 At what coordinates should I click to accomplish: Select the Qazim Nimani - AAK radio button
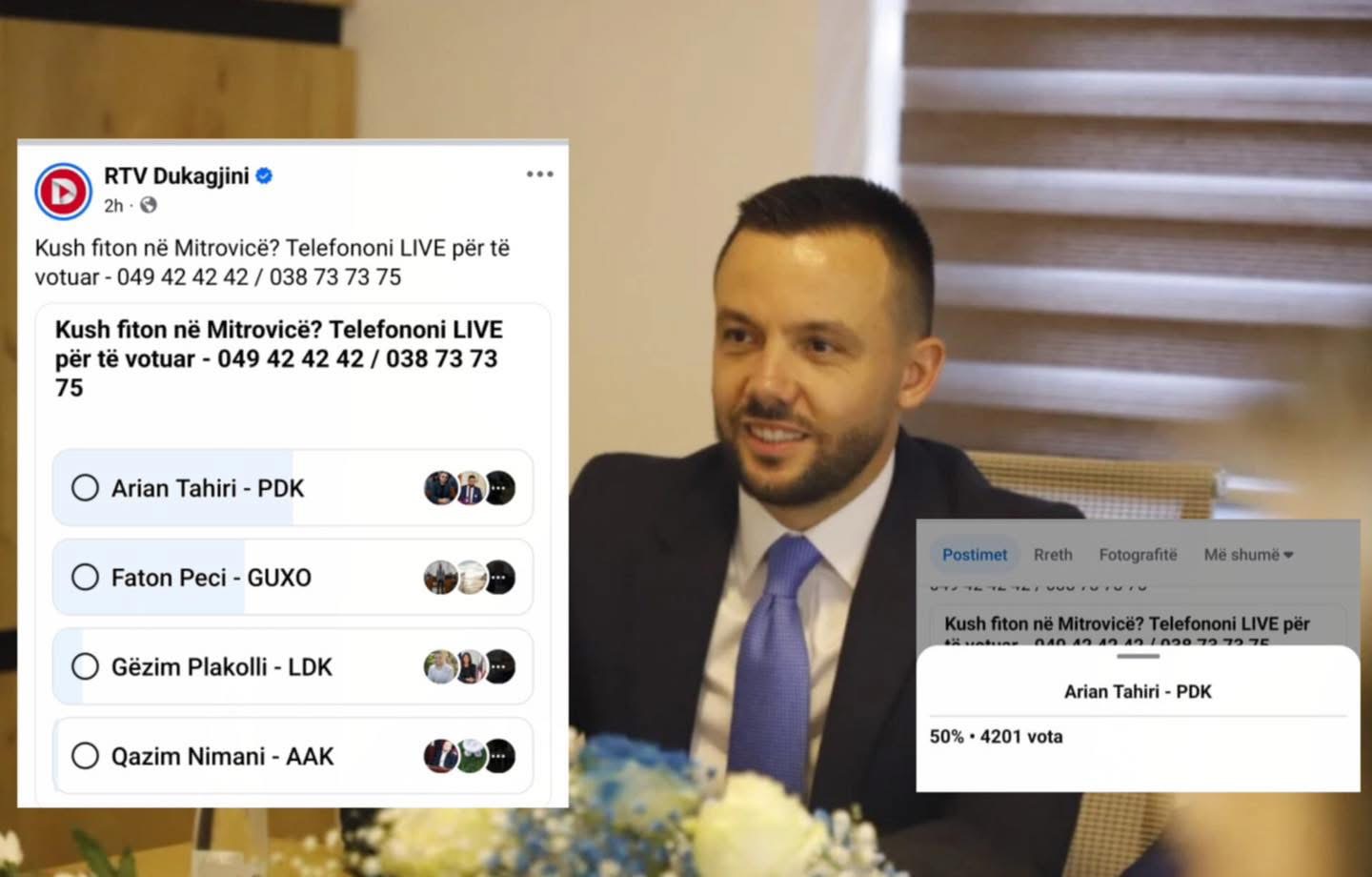coord(85,756)
